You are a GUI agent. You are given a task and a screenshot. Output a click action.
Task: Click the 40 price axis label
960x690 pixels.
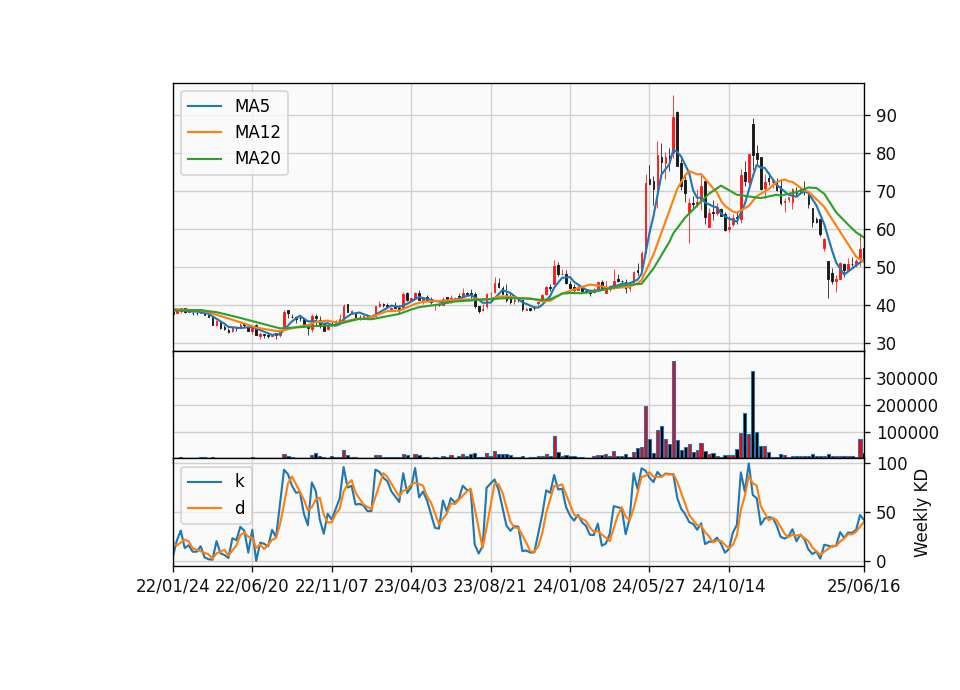coord(886,306)
